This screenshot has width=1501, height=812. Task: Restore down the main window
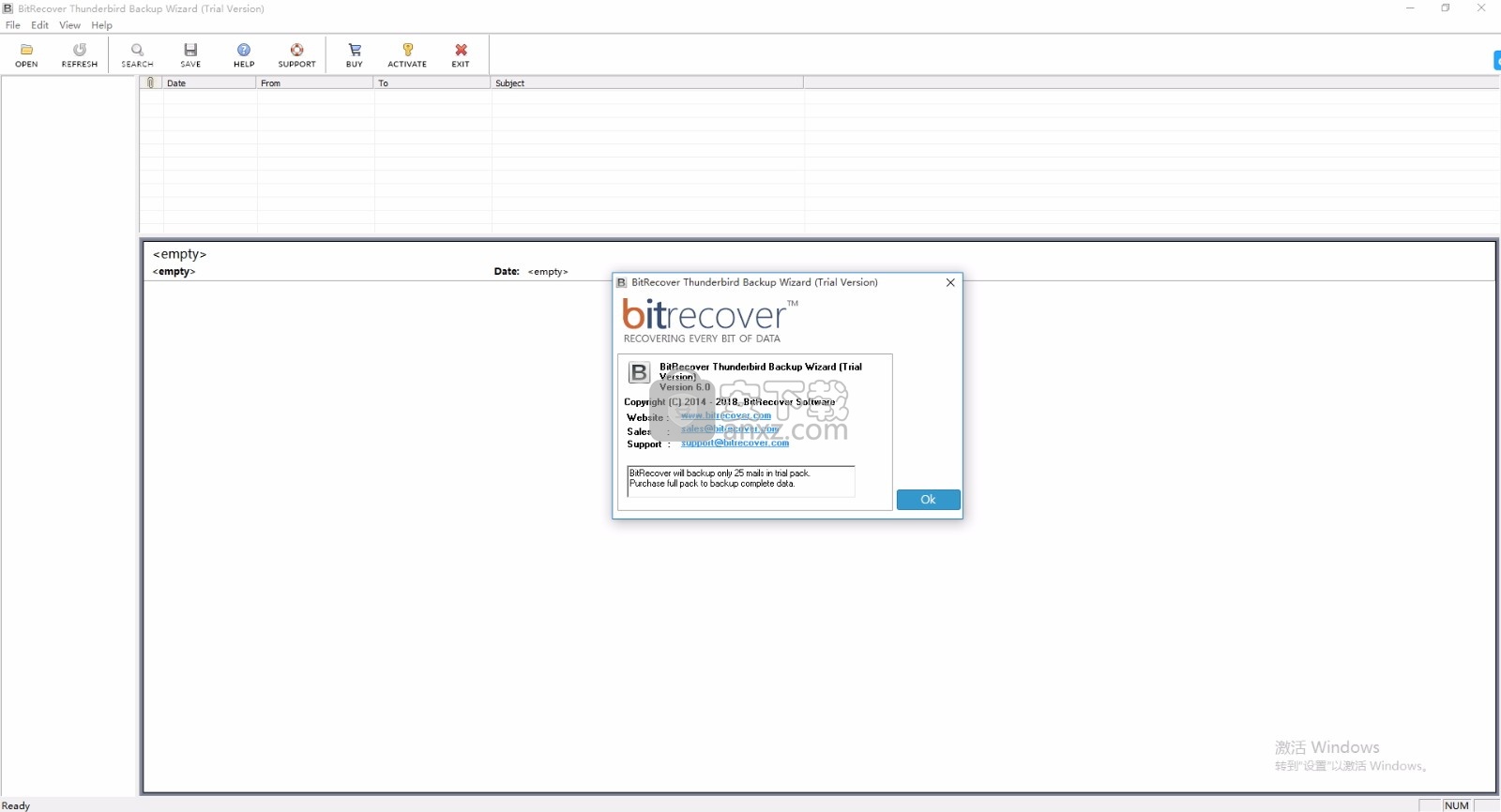[1446, 8]
